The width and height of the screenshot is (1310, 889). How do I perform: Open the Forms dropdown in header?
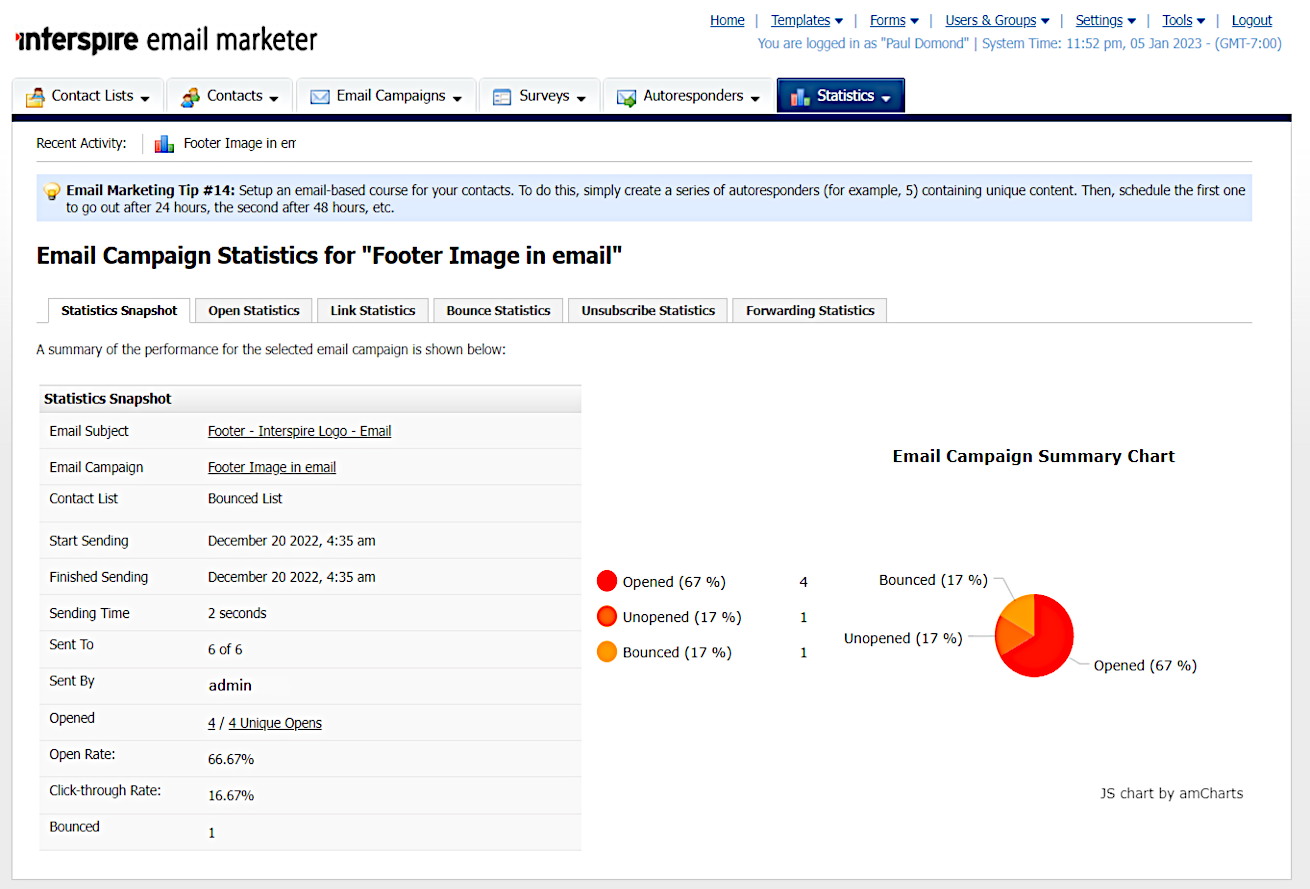pyautogui.click(x=894, y=20)
